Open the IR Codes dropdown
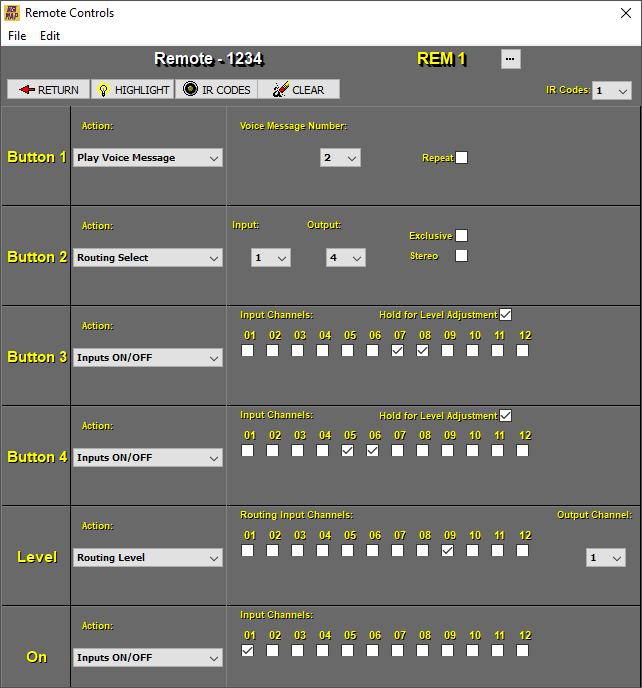The height and width of the screenshot is (688, 642). (611, 91)
